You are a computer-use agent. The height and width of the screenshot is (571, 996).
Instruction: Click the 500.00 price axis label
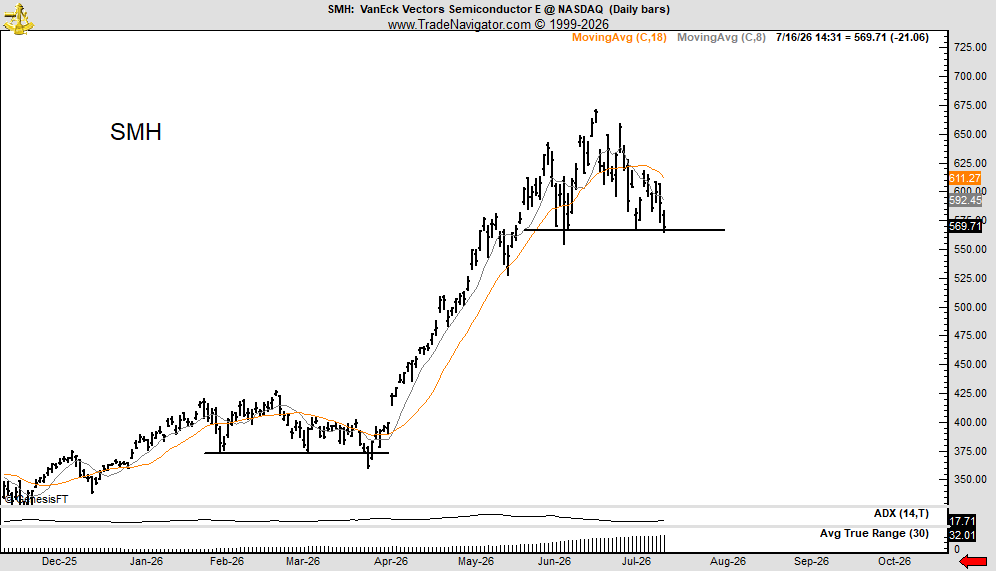(971, 307)
